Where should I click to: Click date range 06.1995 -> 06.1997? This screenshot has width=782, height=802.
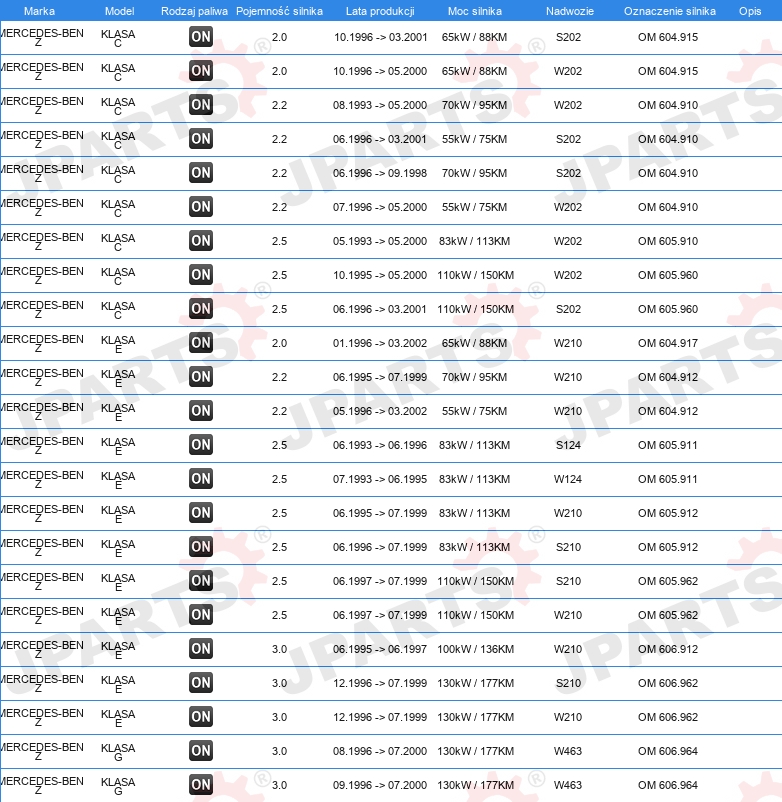coord(379,649)
